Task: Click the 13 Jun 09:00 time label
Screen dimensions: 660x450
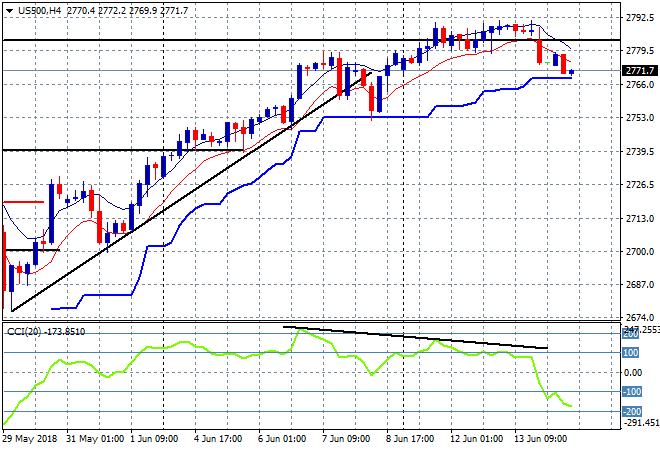Action: click(541, 439)
